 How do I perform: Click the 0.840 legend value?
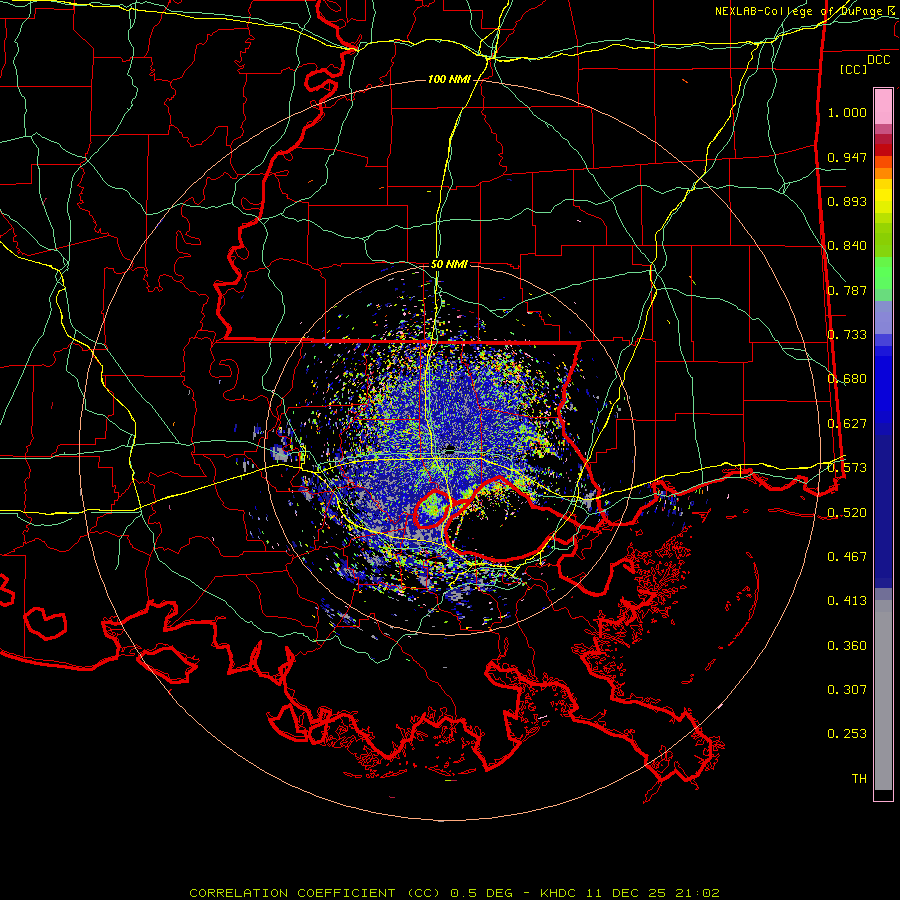tap(847, 246)
